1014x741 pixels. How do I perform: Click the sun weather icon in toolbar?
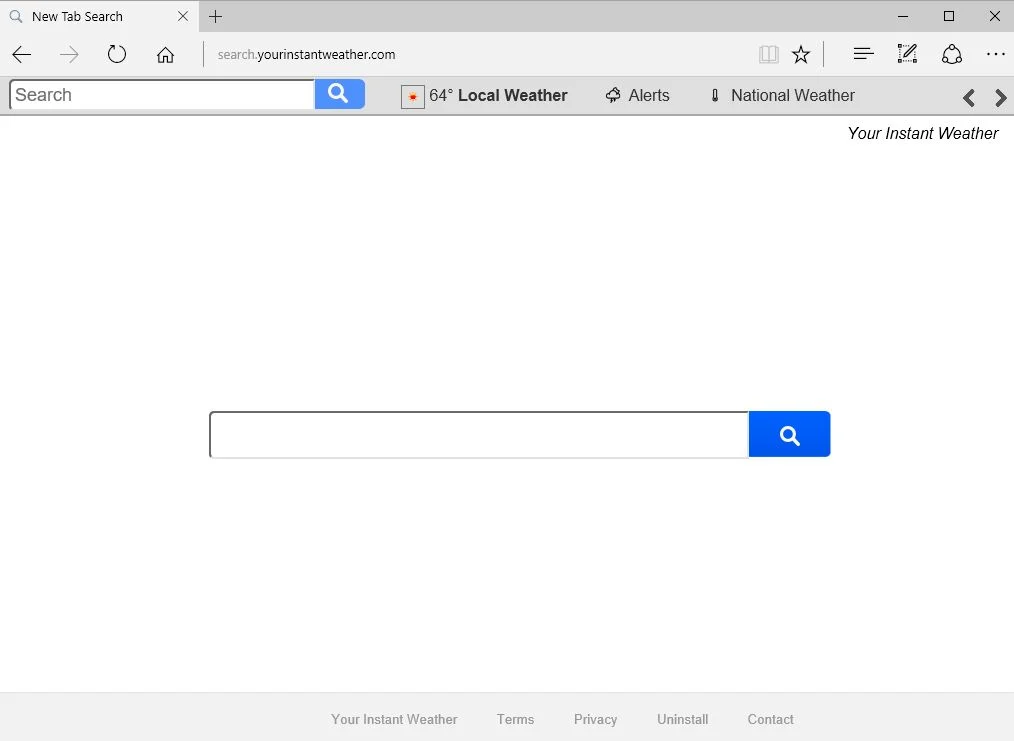click(413, 96)
